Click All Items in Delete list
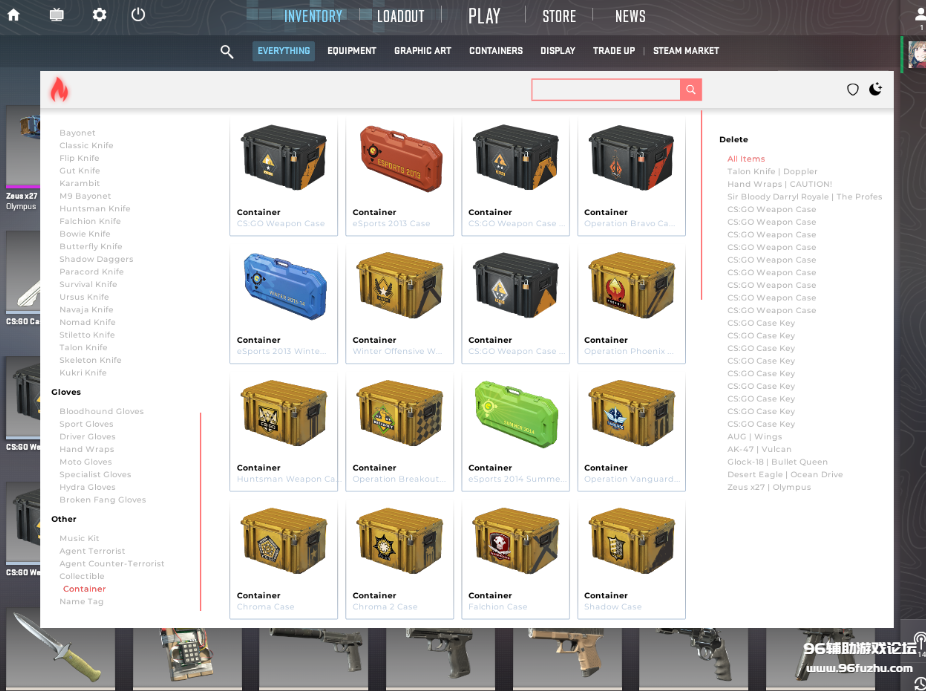Viewport: 926px width, 691px height. click(746, 159)
